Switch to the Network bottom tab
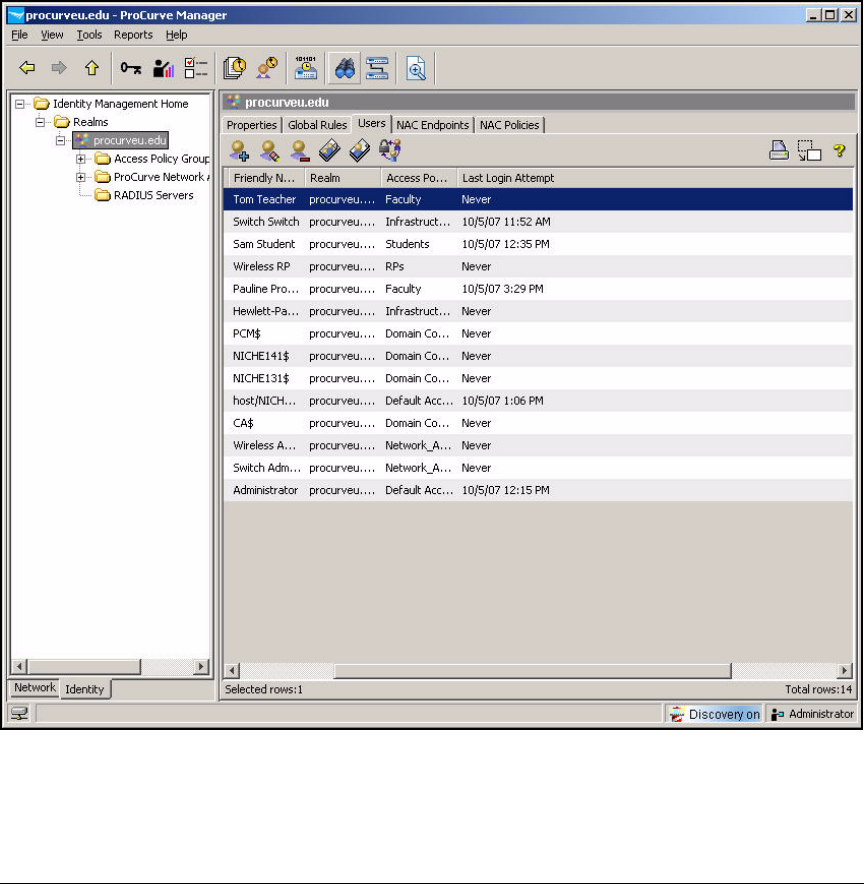Viewport: 864px width, 884px height. click(34, 688)
